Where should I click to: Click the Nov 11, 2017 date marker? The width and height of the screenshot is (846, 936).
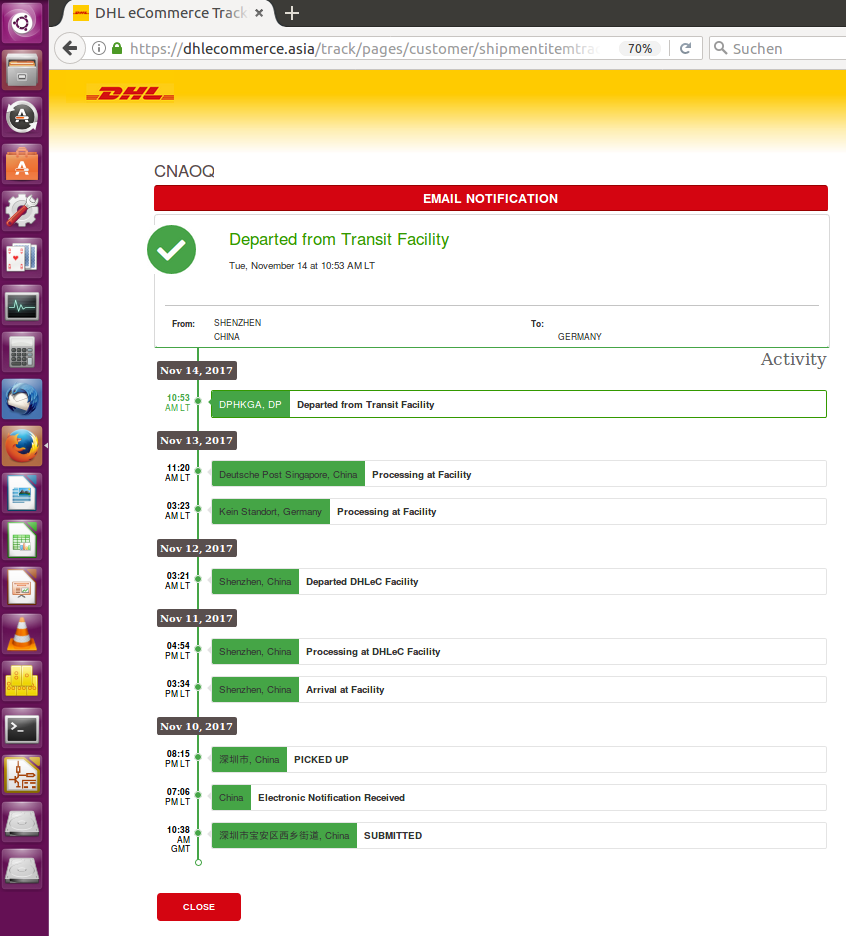point(196,618)
